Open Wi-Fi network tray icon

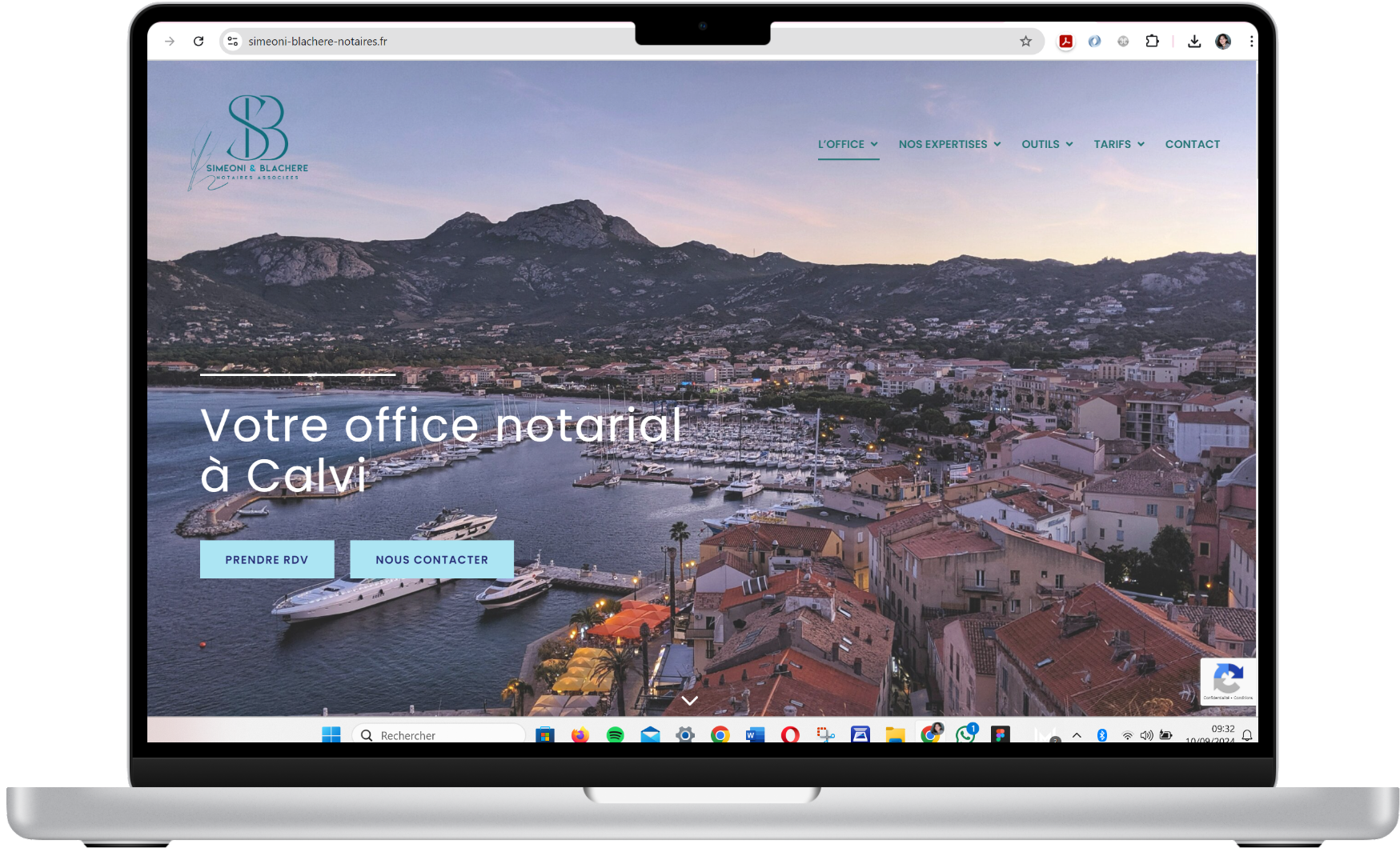click(1127, 735)
